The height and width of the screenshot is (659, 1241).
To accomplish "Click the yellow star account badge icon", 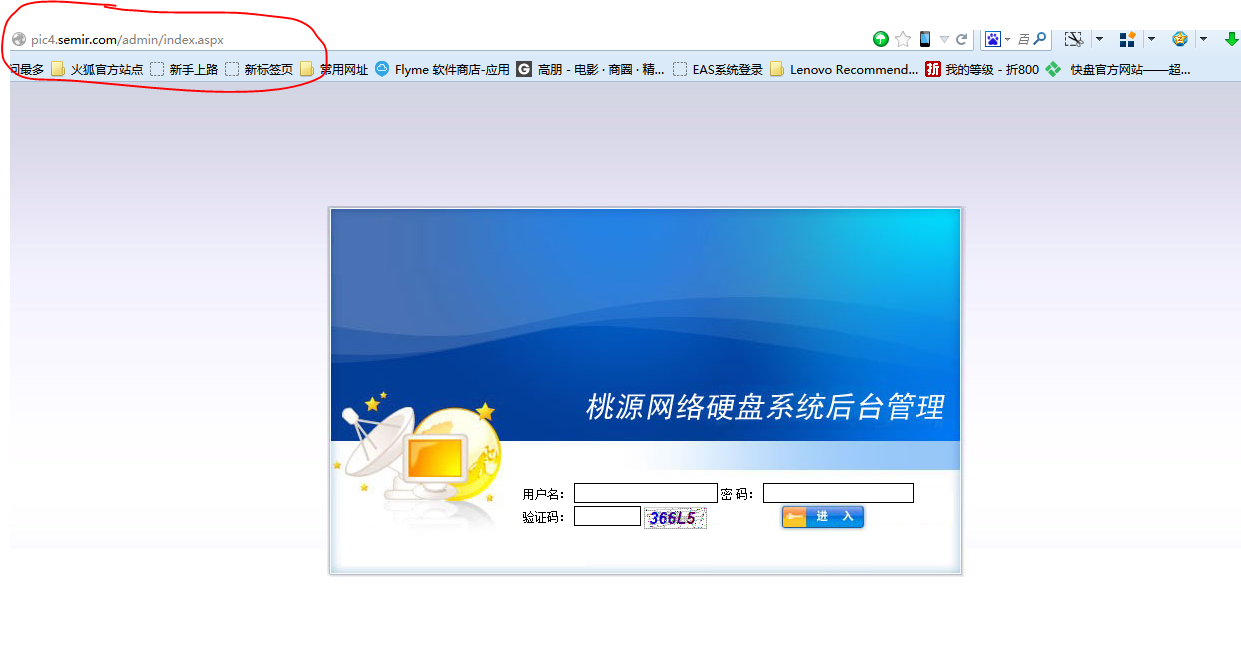I will (x=1180, y=39).
